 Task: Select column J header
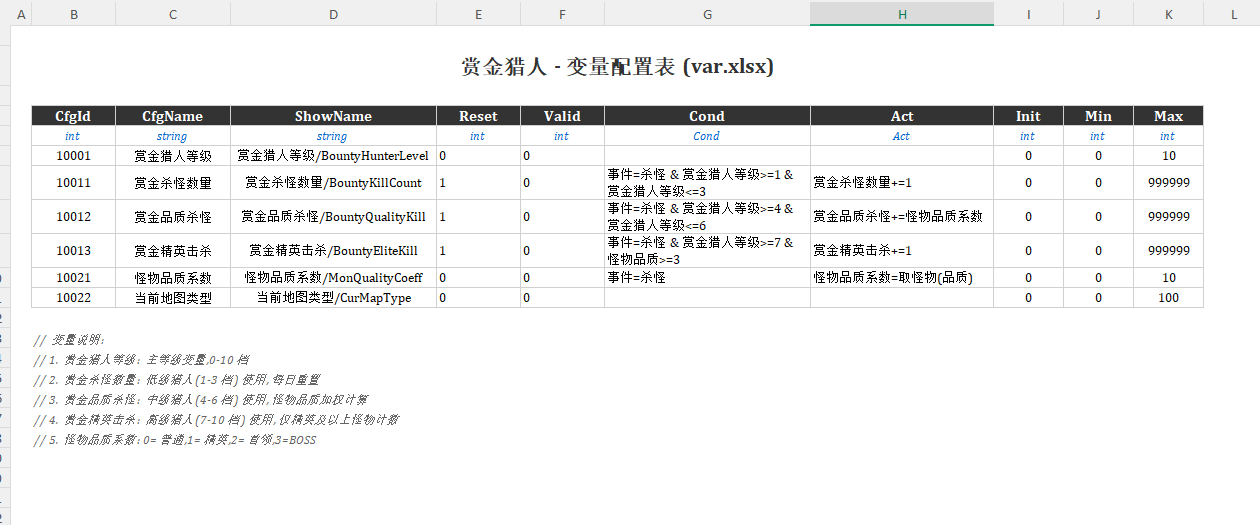[1098, 13]
